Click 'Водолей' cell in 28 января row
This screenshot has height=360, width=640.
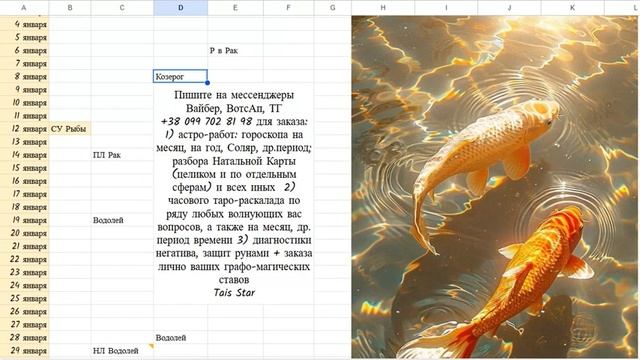click(x=180, y=338)
